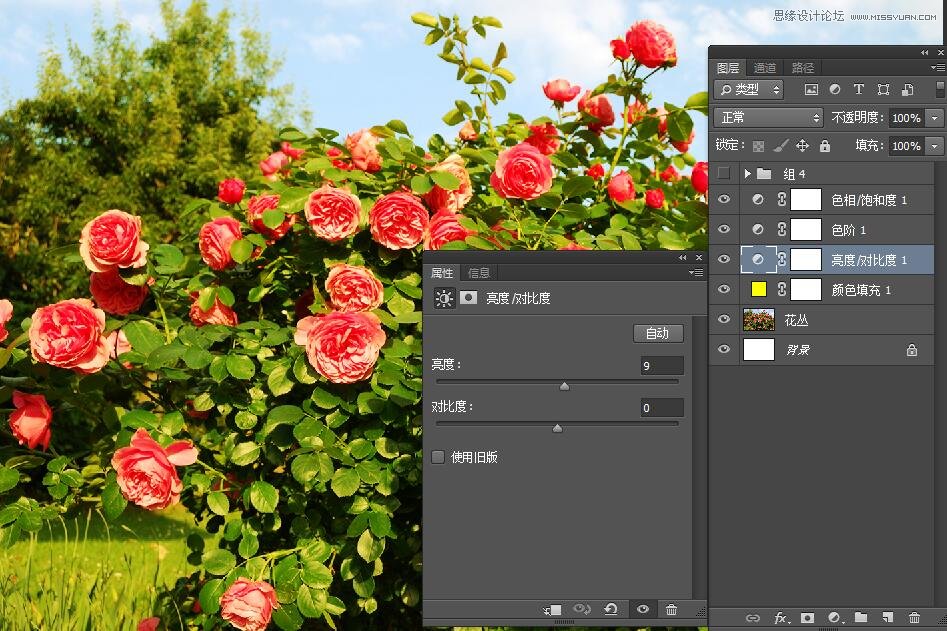Click 填充 100% field
The width and height of the screenshot is (947, 631).
pos(907,146)
